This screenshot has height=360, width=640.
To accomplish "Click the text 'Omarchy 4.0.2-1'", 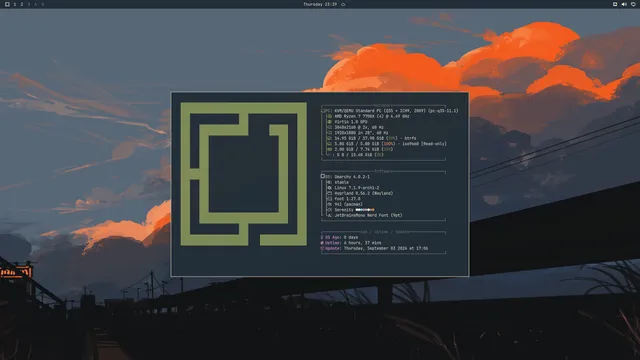I will (x=352, y=177).
